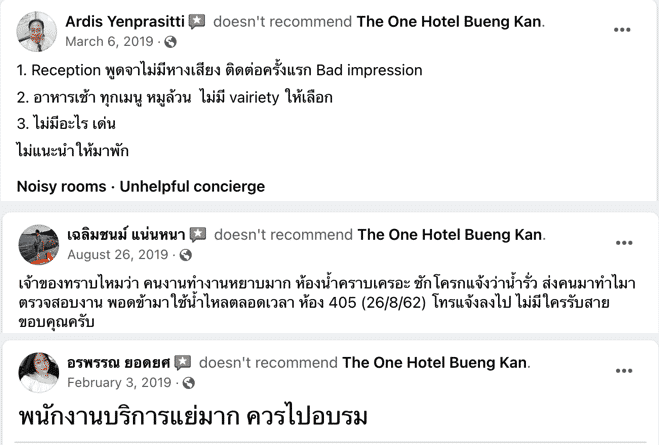The height and width of the screenshot is (448, 659).
Task: Open อรพรรณ ยอดยศ's profile picture
Action: pos(38,372)
